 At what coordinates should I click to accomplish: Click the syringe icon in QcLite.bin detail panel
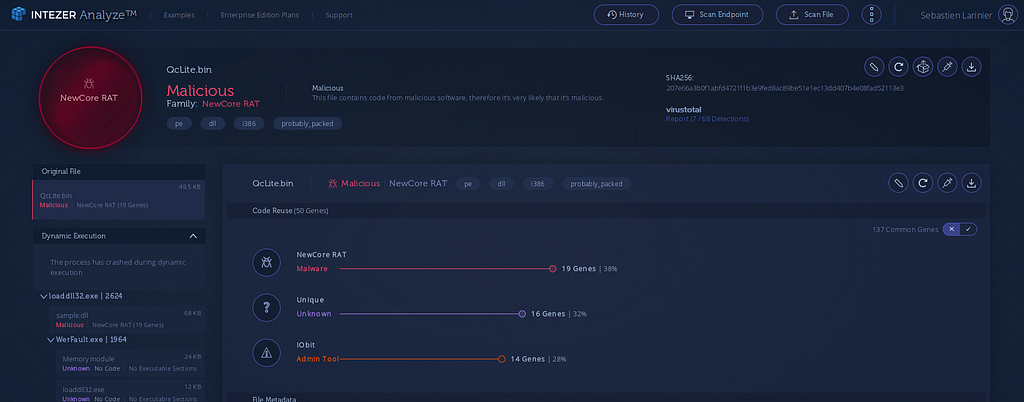pos(947,183)
